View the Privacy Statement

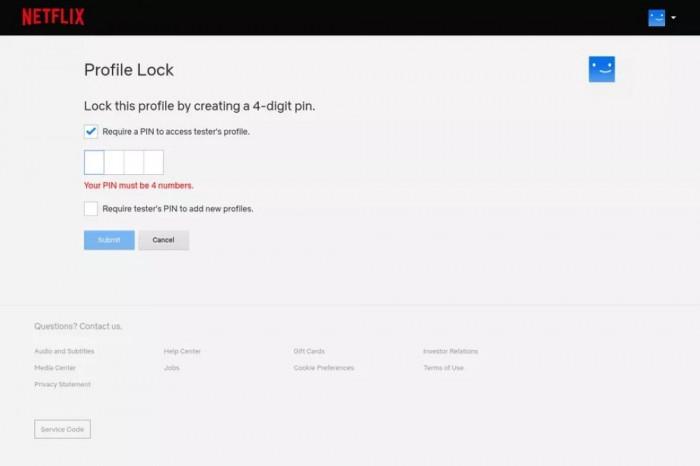coord(62,384)
